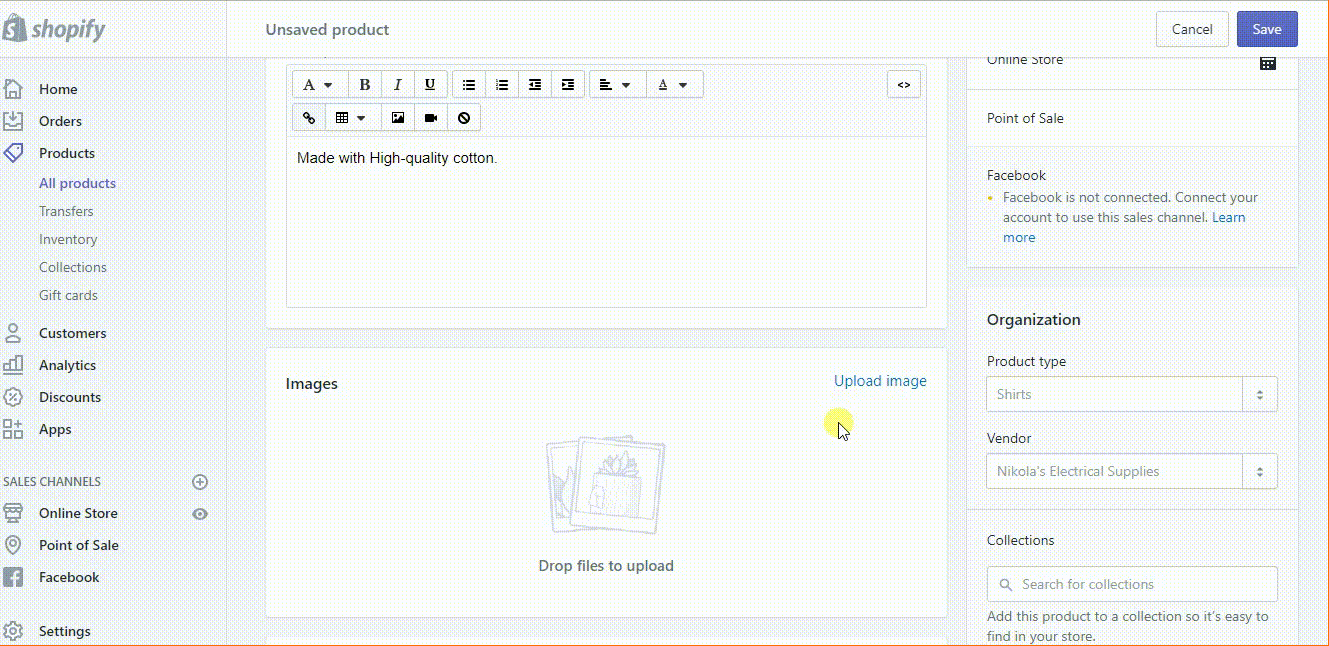
Task: Insert a bulleted list
Action: [x=469, y=85]
